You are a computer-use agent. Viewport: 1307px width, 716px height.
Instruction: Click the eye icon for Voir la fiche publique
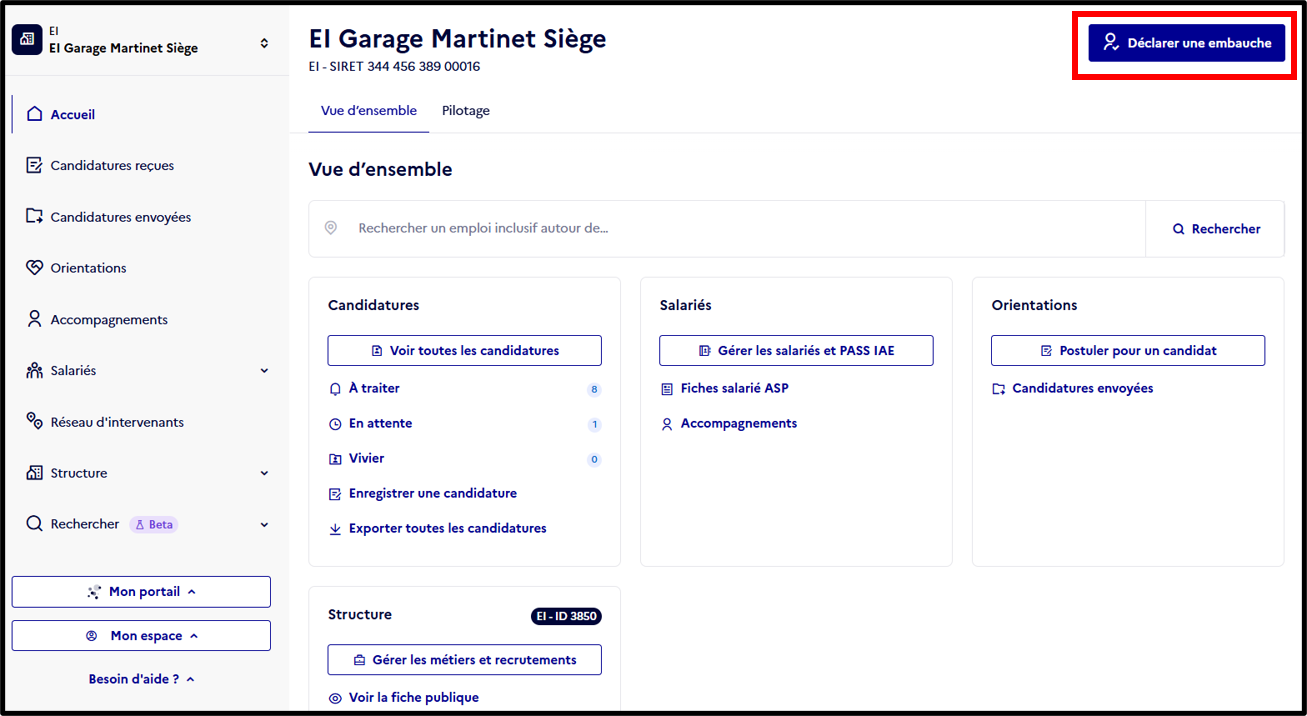tap(335, 698)
